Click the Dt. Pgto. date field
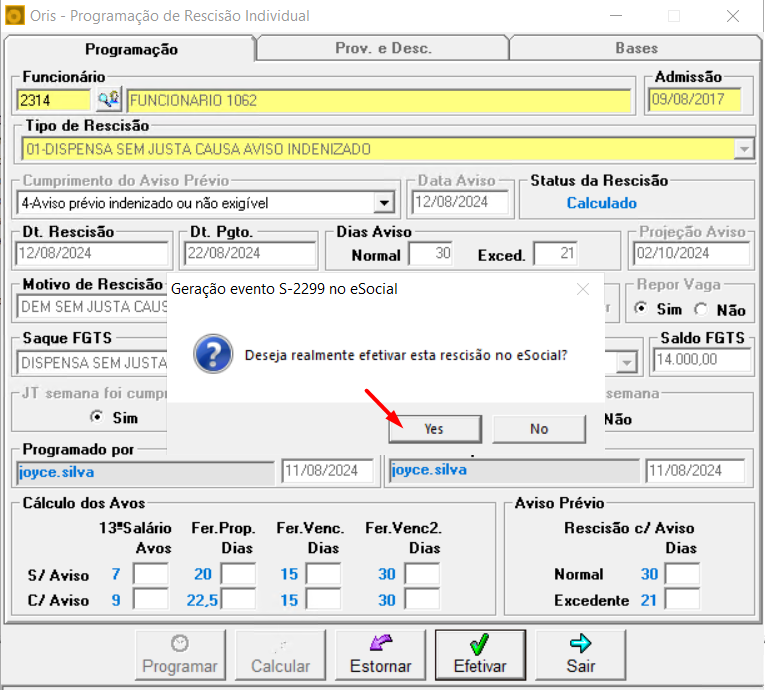The image size is (765, 690). pos(249,254)
